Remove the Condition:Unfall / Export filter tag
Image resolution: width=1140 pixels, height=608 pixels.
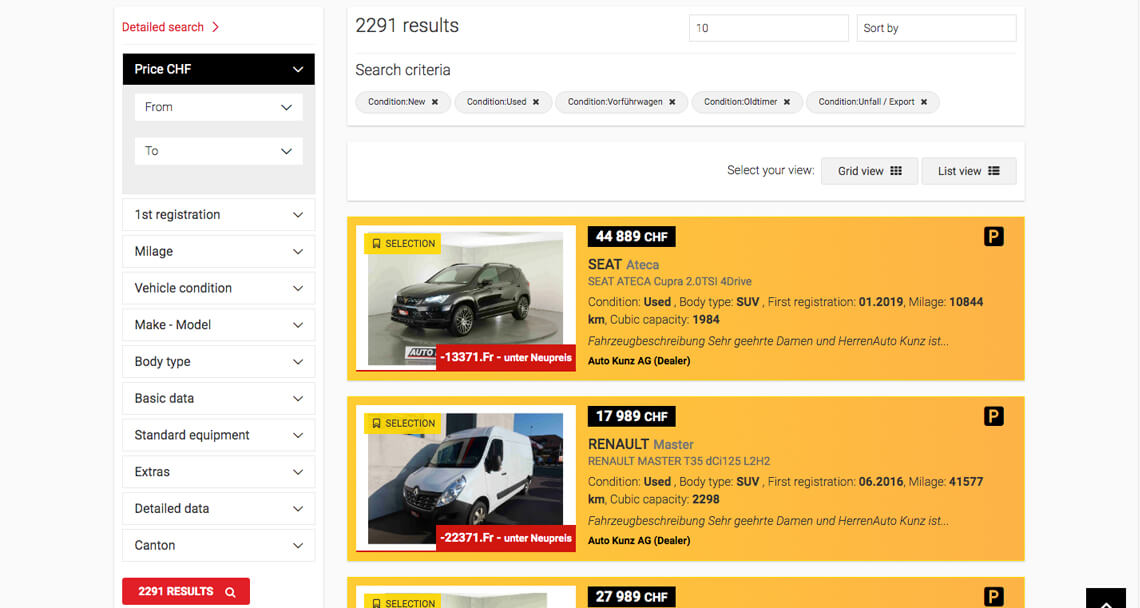(924, 102)
